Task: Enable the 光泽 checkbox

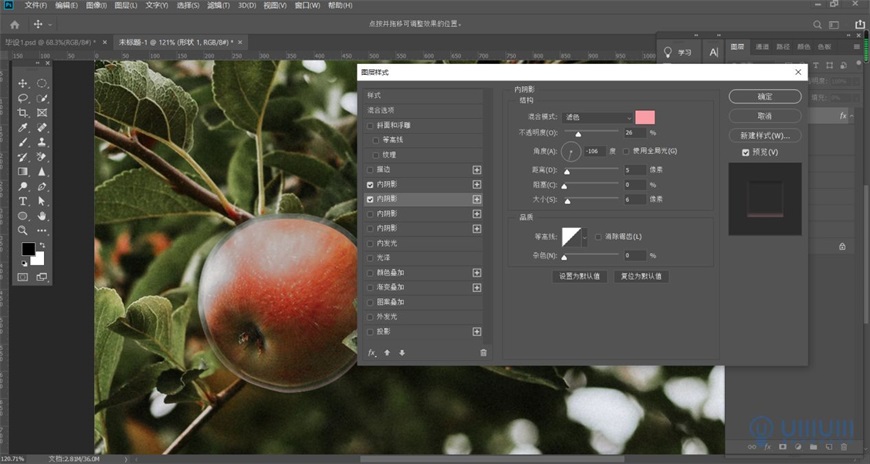Action: [x=370, y=258]
